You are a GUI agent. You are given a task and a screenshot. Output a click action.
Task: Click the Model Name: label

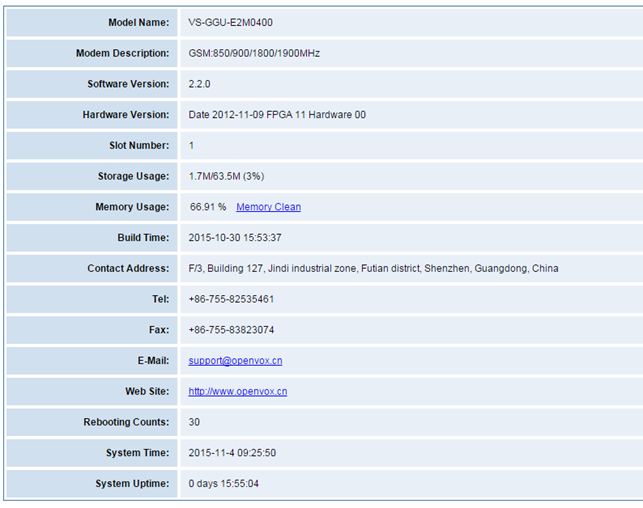[139, 23]
